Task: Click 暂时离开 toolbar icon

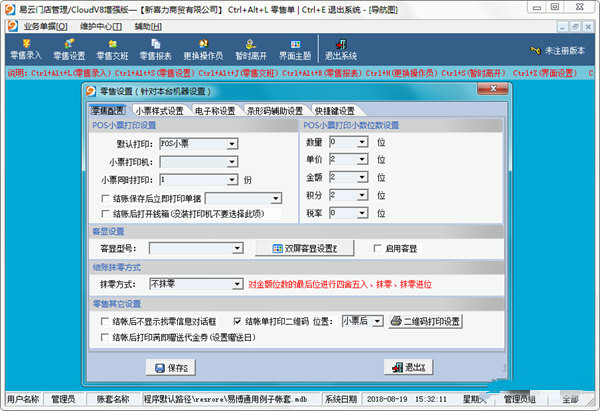Action: (251, 50)
